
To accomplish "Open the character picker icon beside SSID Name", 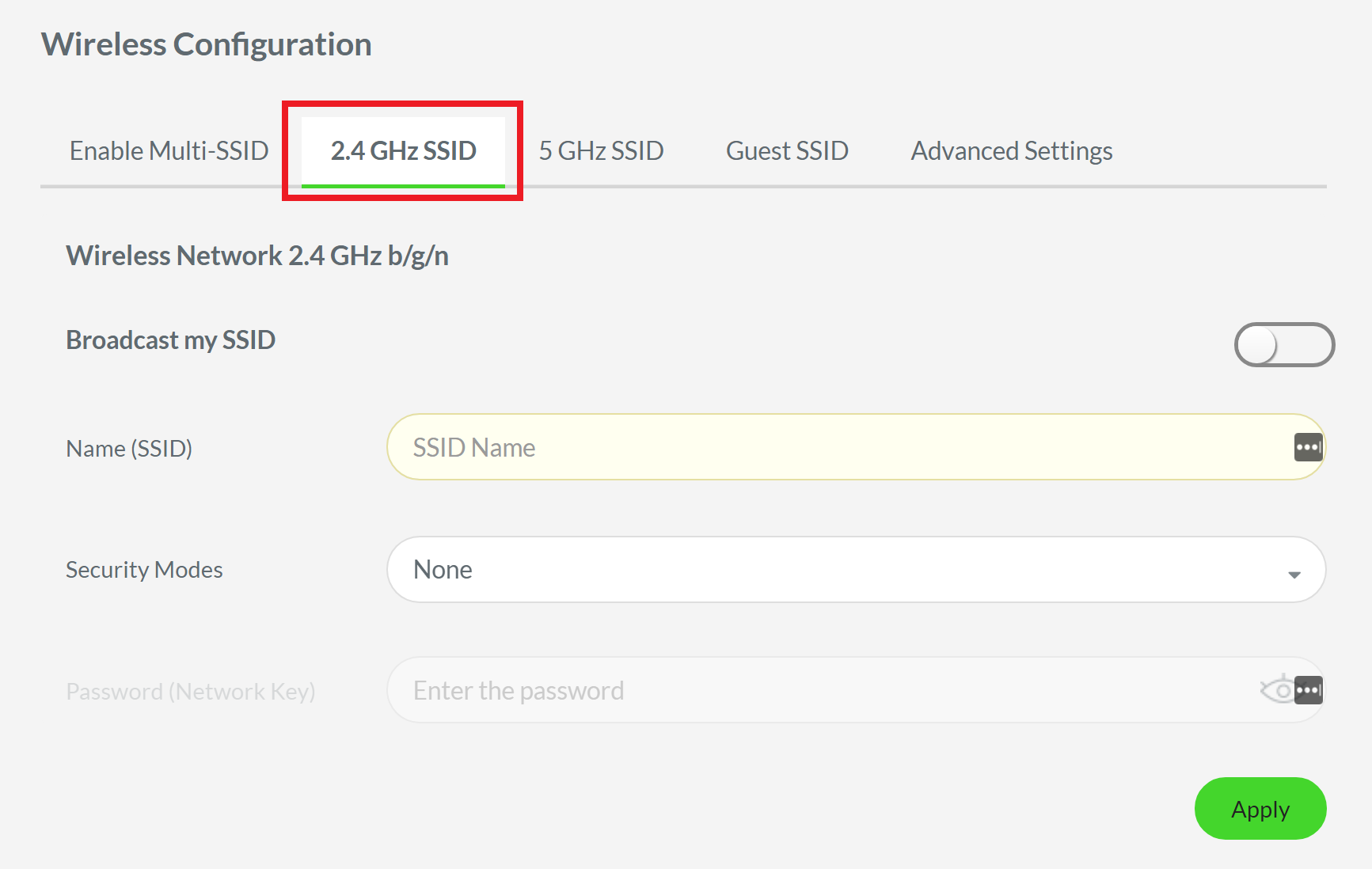I will [x=1308, y=446].
